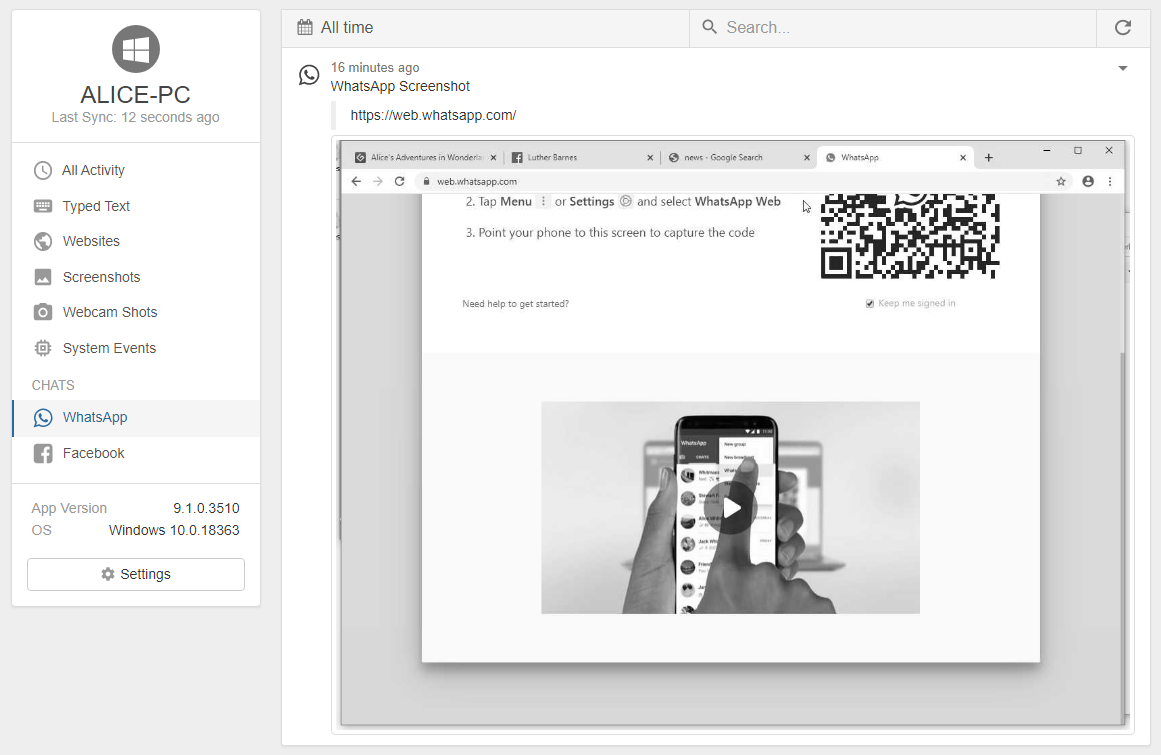
Task: Focus the Search field
Action: click(x=893, y=28)
